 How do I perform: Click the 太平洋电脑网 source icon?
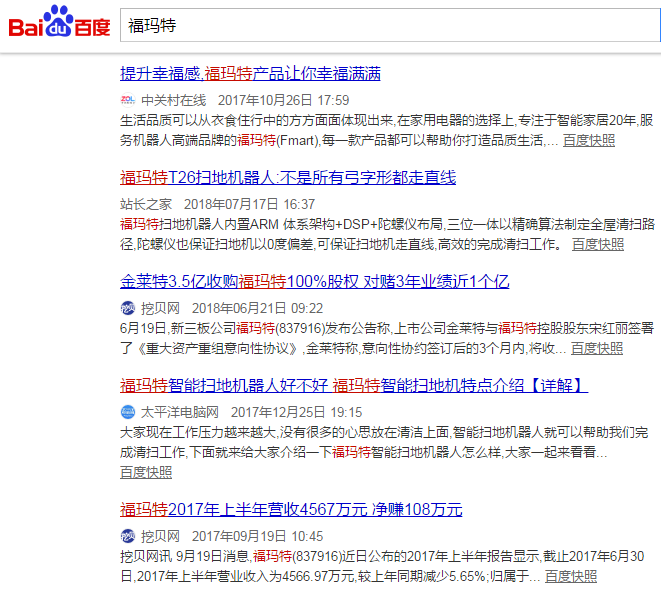tap(128, 412)
